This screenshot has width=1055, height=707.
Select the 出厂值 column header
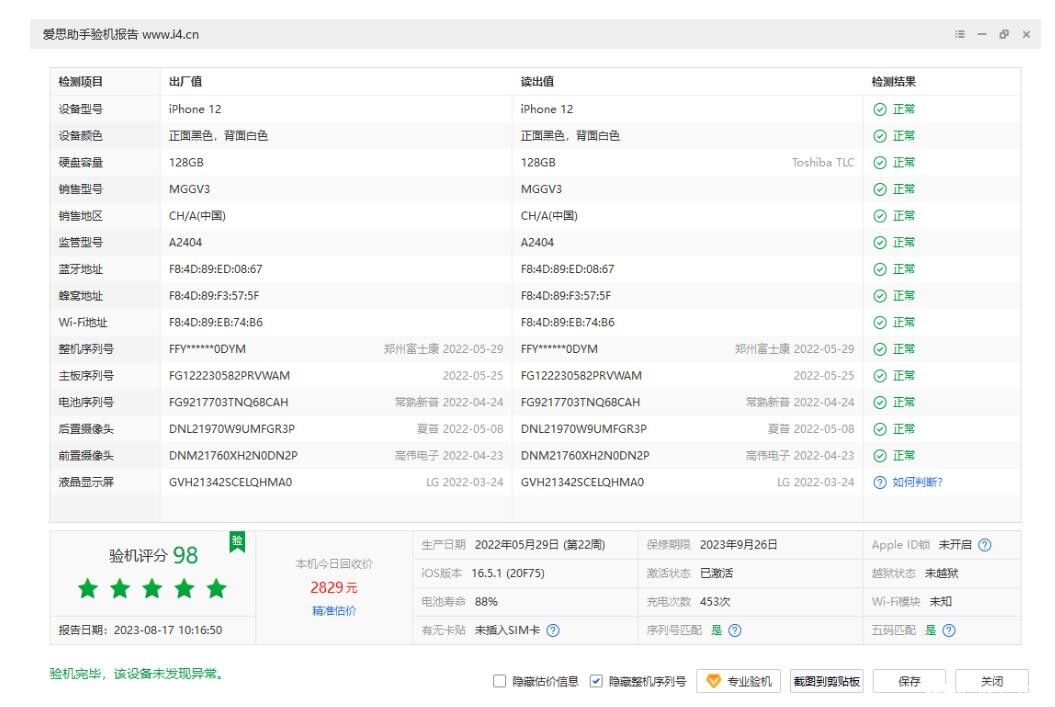pos(185,82)
